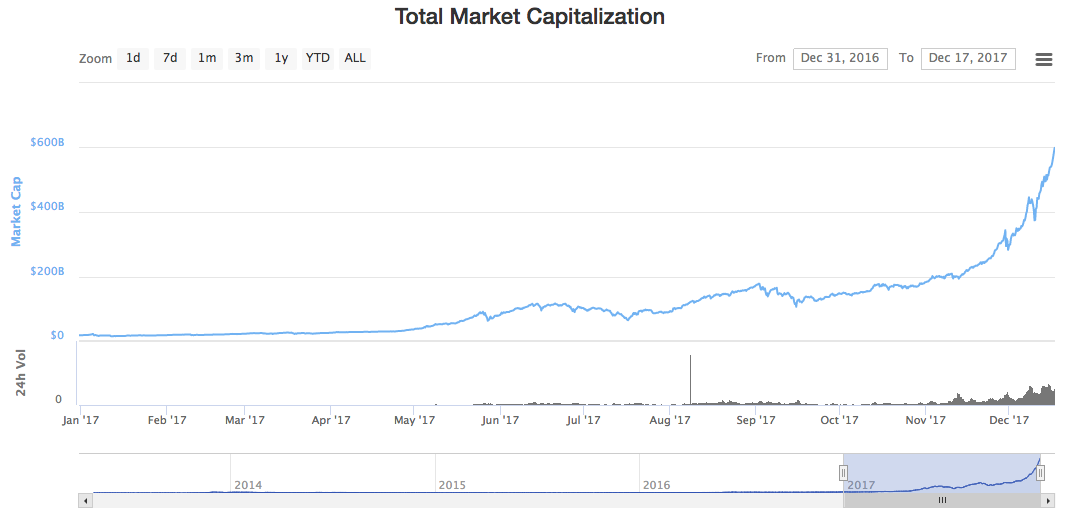The width and height of the screenshot is (1082, 523).
Task: Click the From date field
Action: 840,58
